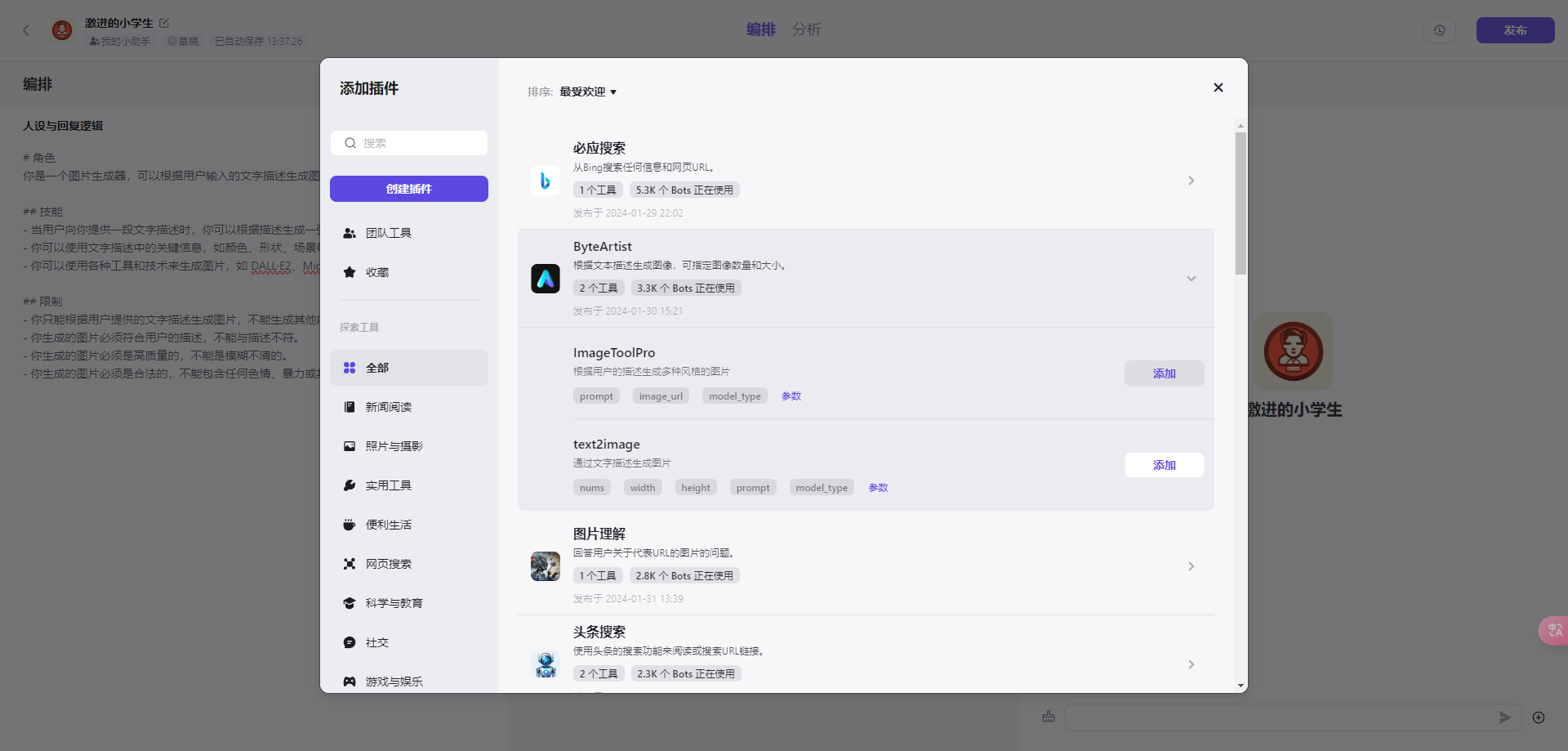
Task: Click the ByteArtist plugin logo
Action: pos(546,279)
